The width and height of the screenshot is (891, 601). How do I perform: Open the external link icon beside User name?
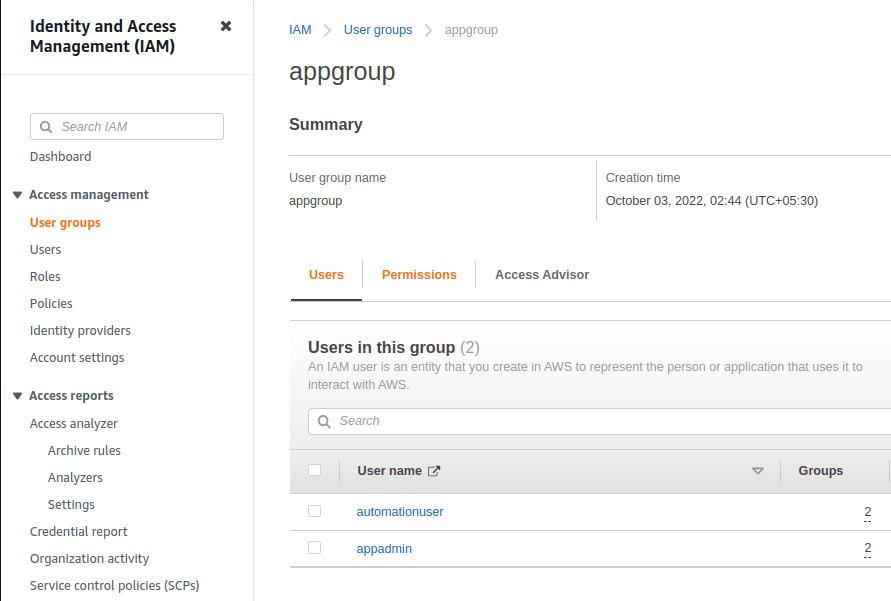click(x=434, y=471)
